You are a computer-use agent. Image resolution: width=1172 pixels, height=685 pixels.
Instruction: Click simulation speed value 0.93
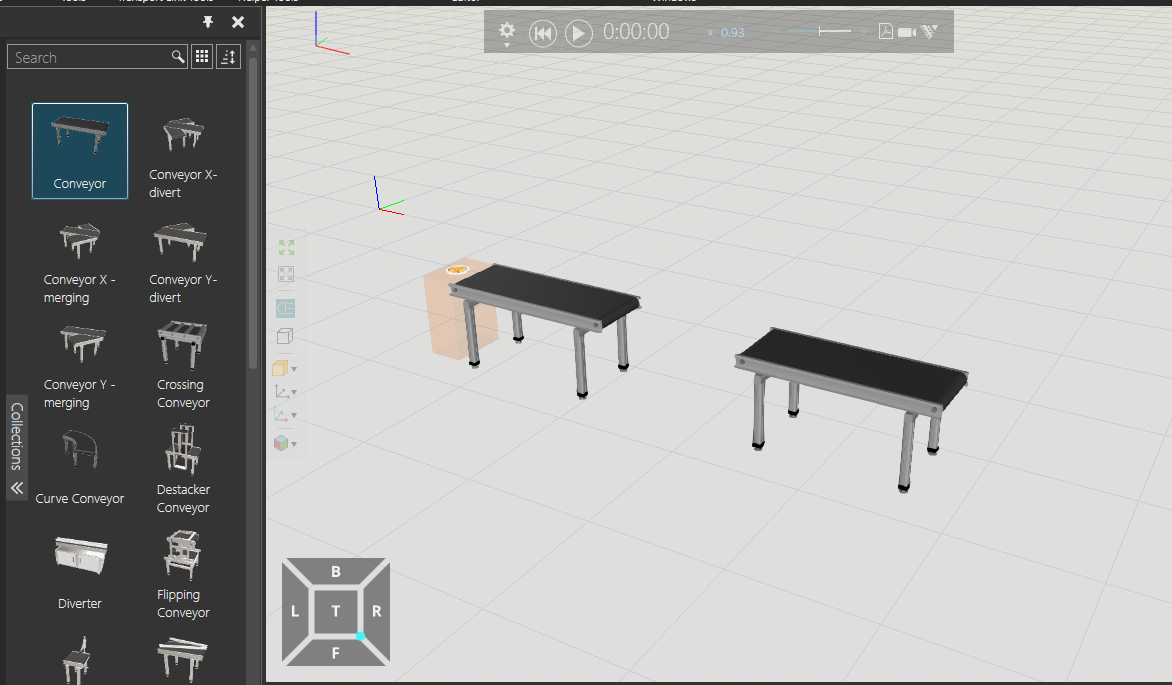[x=732, y=33]
